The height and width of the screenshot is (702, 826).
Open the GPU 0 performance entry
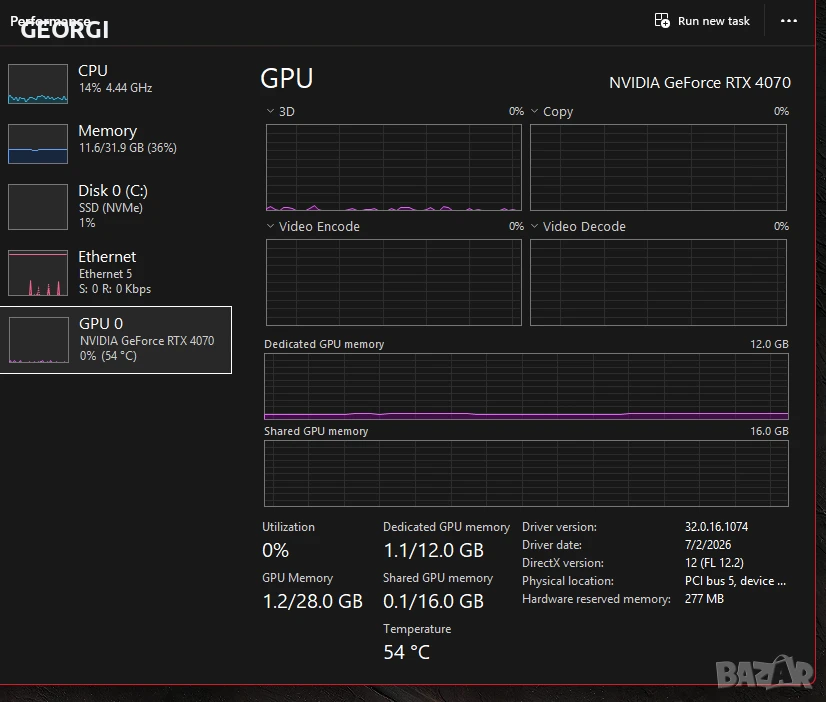point(116,340)
